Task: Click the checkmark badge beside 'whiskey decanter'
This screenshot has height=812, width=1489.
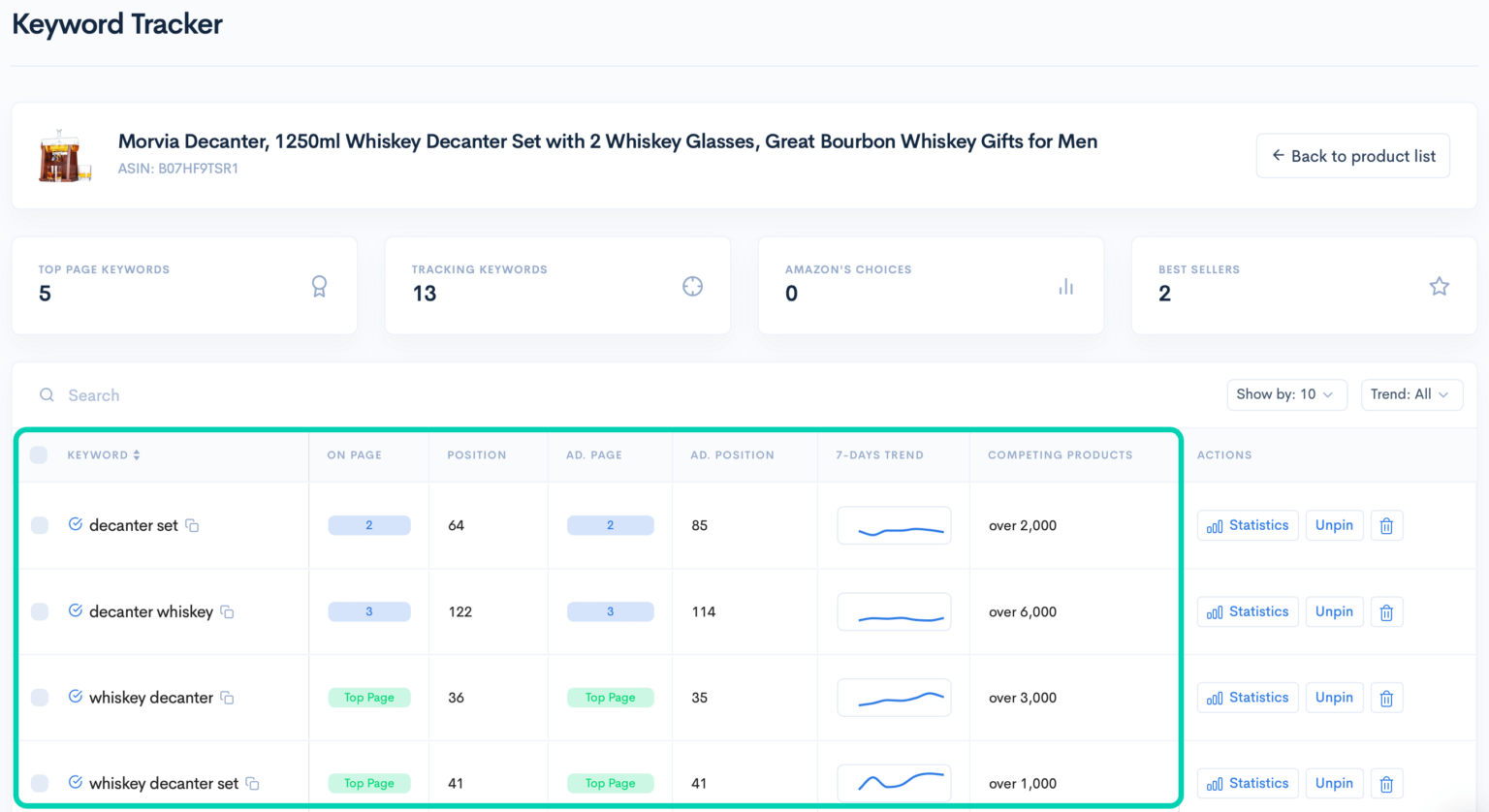Action: [x=76, y=697]
